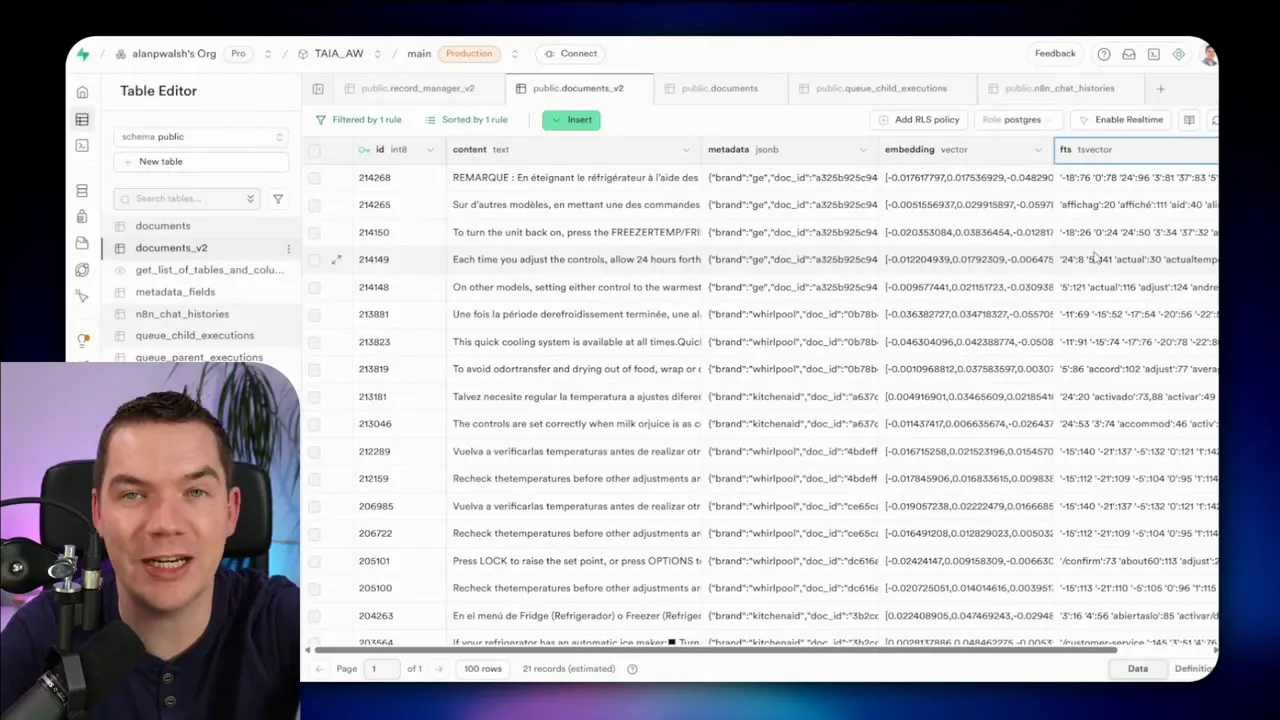Open the Table Editor sidebar icon

click(x=82, y=120)
